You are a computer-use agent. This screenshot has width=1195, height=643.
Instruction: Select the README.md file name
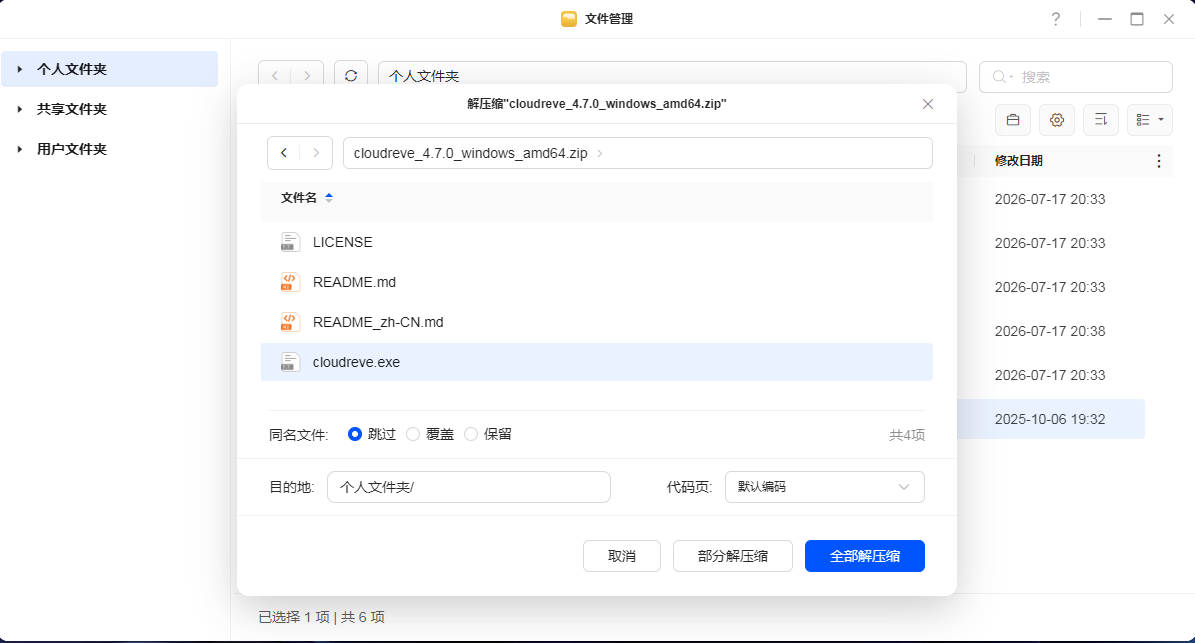coord(354,282)
